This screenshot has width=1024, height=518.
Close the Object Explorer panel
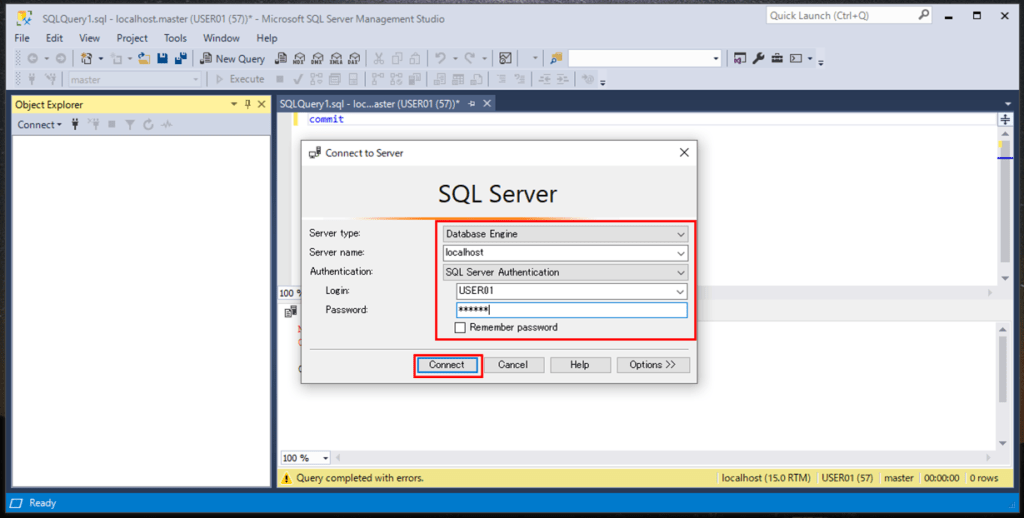[261, 105]
